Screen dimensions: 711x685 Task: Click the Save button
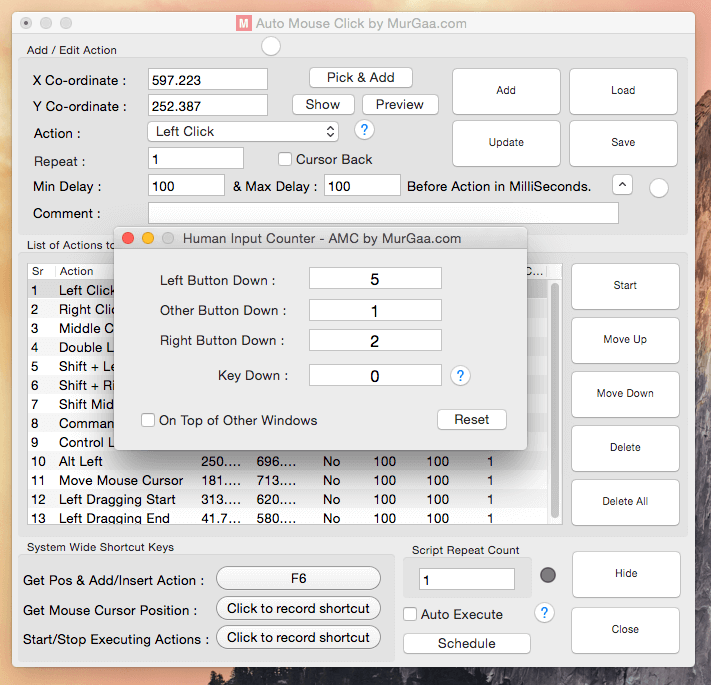pyautogui.click(x=623, y=143)
